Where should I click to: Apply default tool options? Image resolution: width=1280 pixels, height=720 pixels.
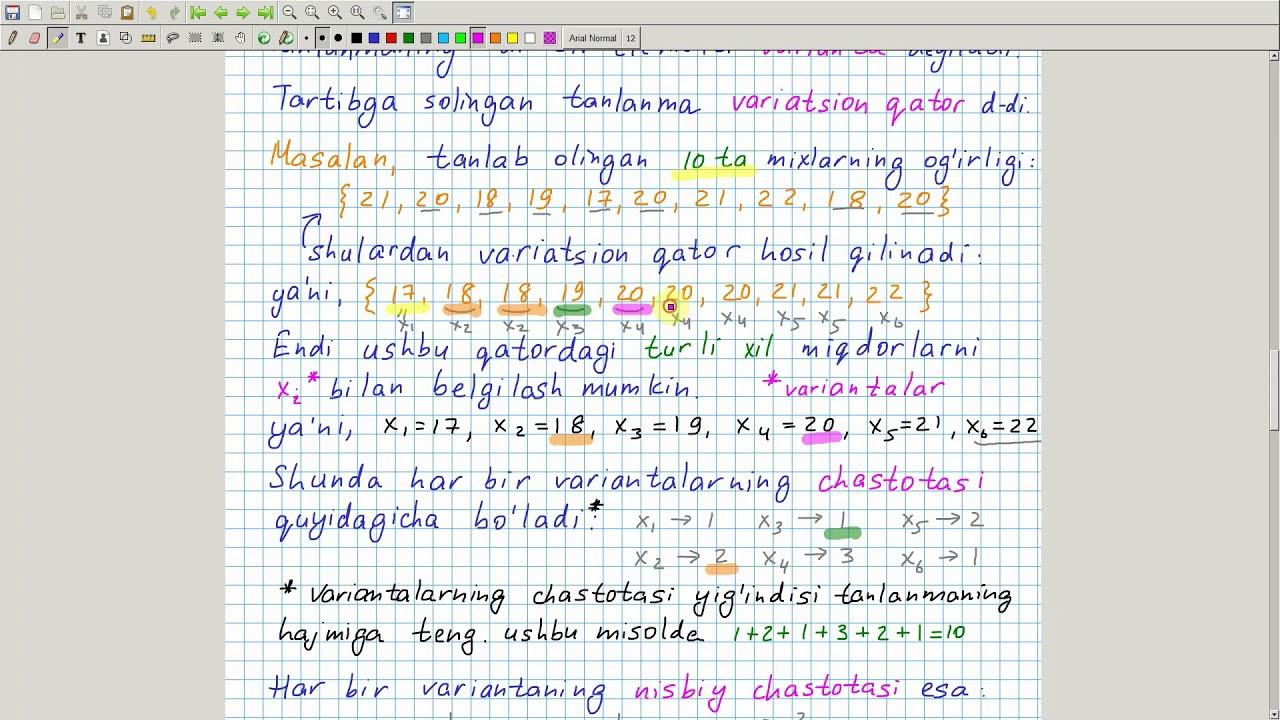[264, 38]
